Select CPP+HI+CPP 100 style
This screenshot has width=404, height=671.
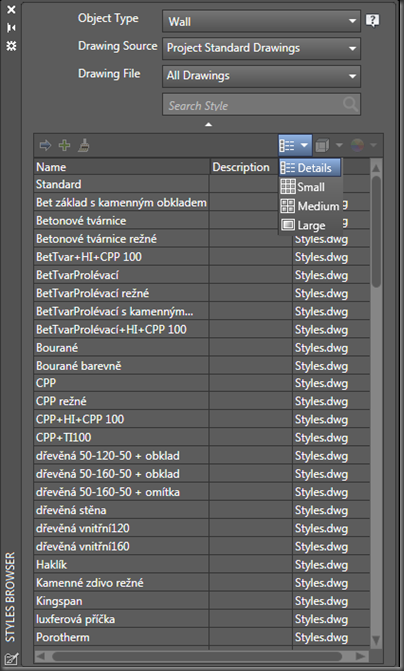pos(122,419)
